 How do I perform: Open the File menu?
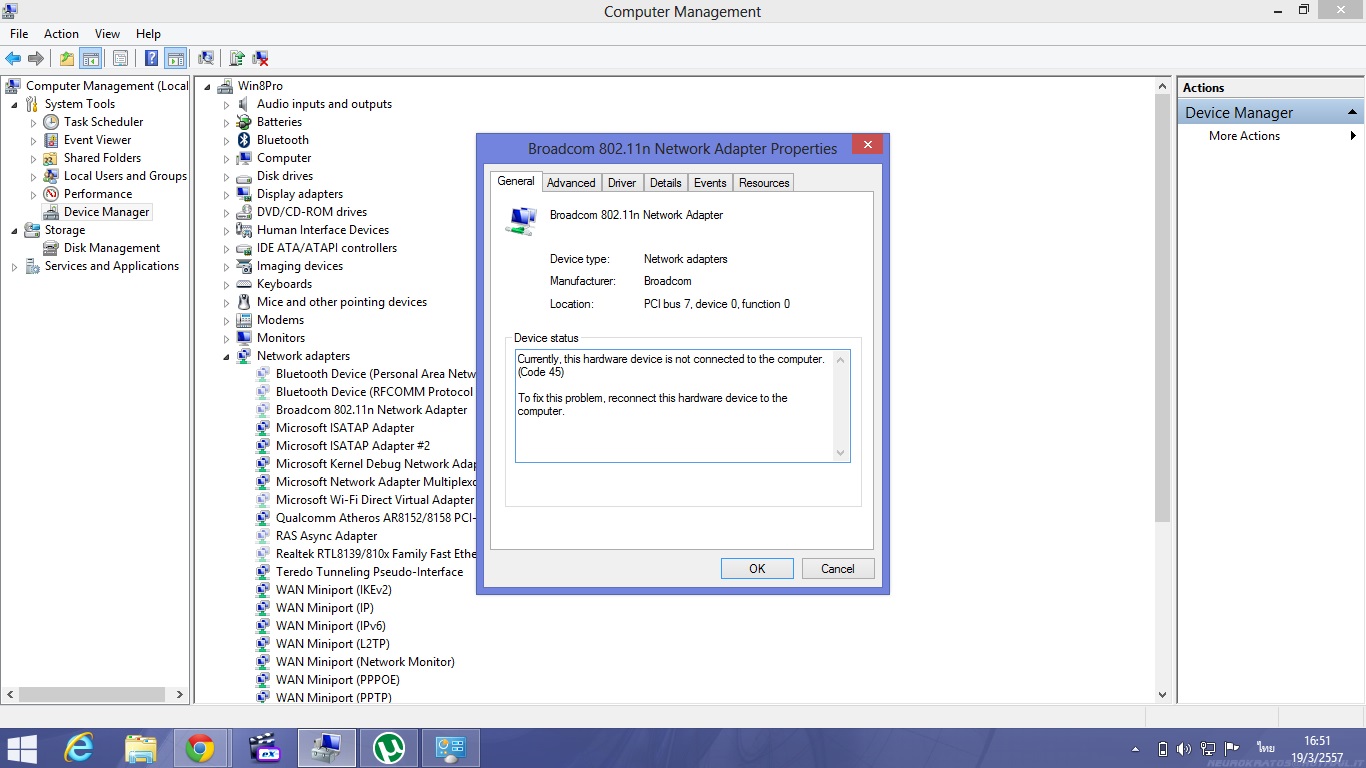point(19,34)
